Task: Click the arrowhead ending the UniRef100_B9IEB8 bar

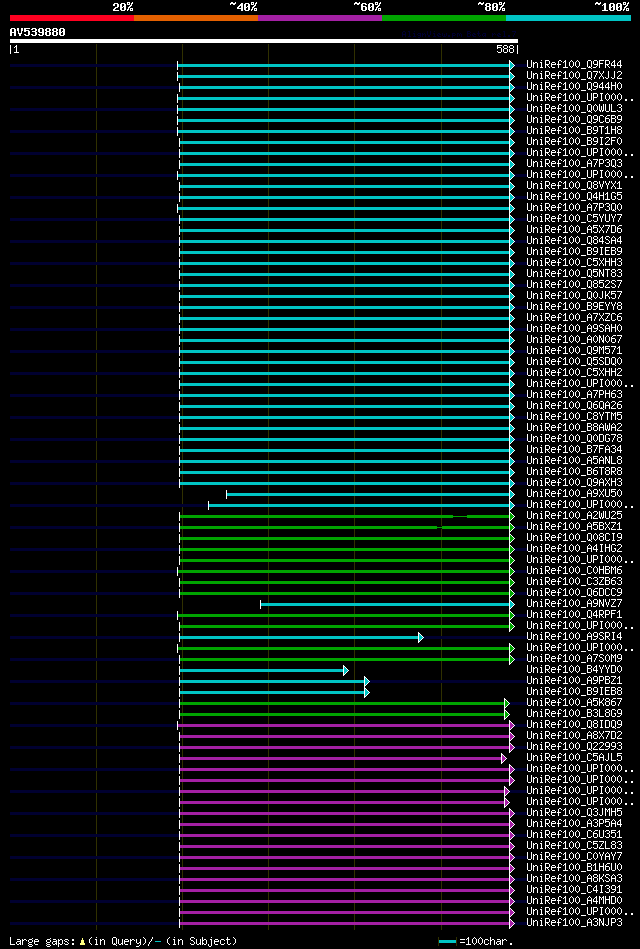Action: point(367,692)
